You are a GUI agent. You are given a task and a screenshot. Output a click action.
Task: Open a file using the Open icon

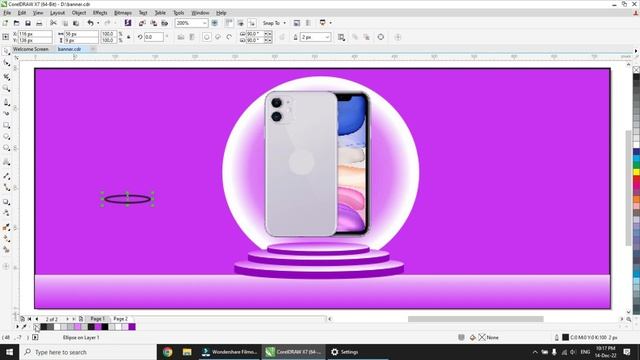tap(17, 23)
